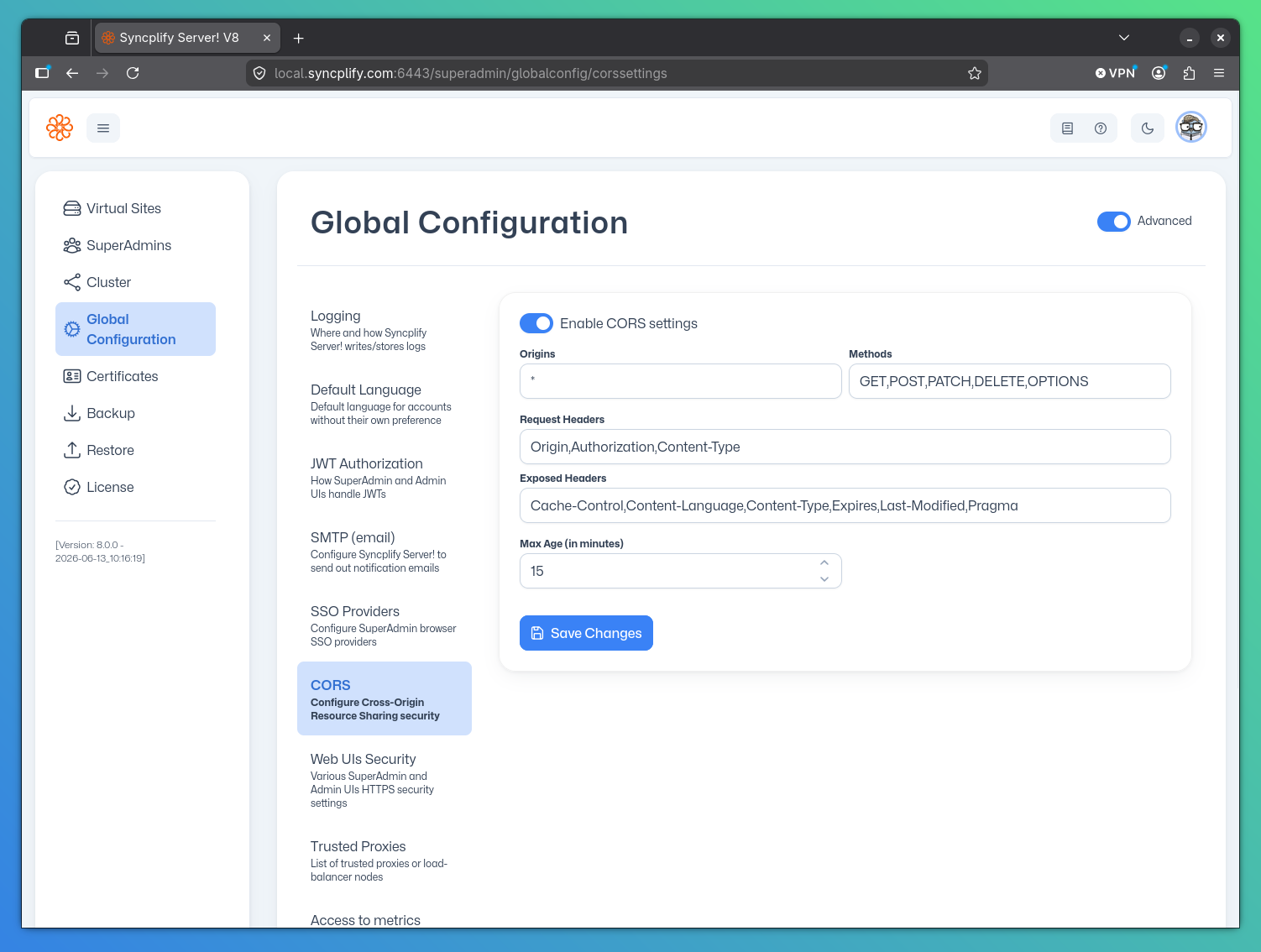Open the browser application menu
This screenshot has height=952, width=1261.
1219,73
